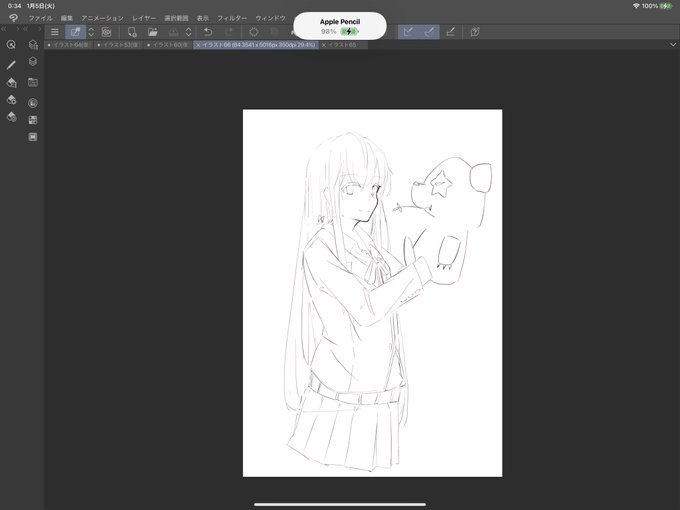Open the 表示 menu

click(x=203, y=18)
